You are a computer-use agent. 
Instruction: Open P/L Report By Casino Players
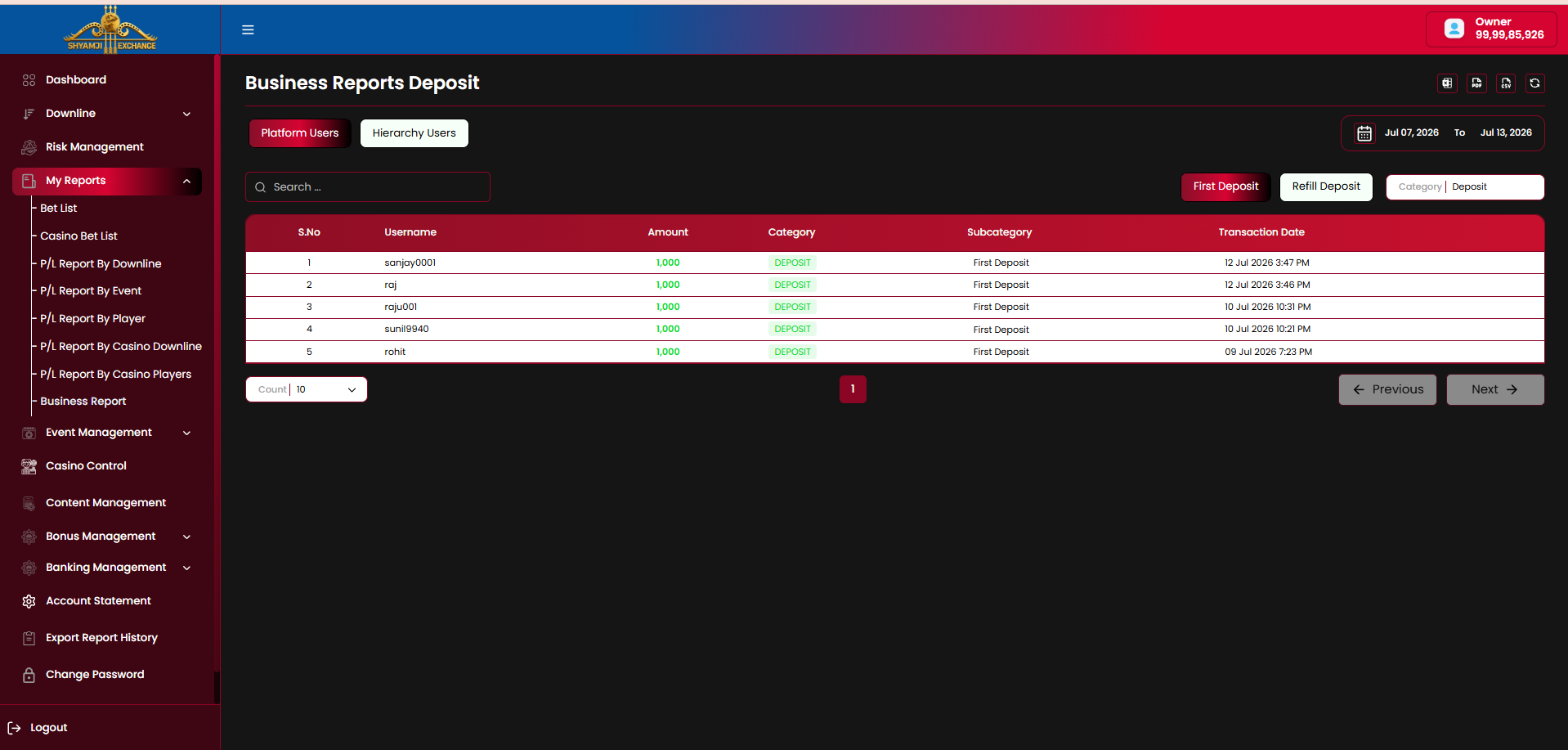click(x=116, y=374)
